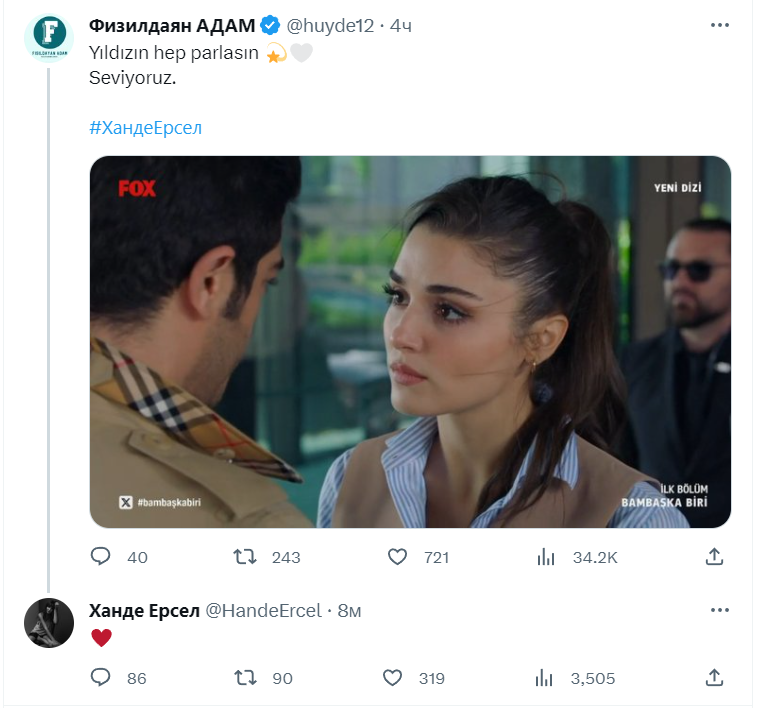Like the tweet with 721 likes
Image resolution: width=765 pixels, height=708 pixels.
coord(397,557)
